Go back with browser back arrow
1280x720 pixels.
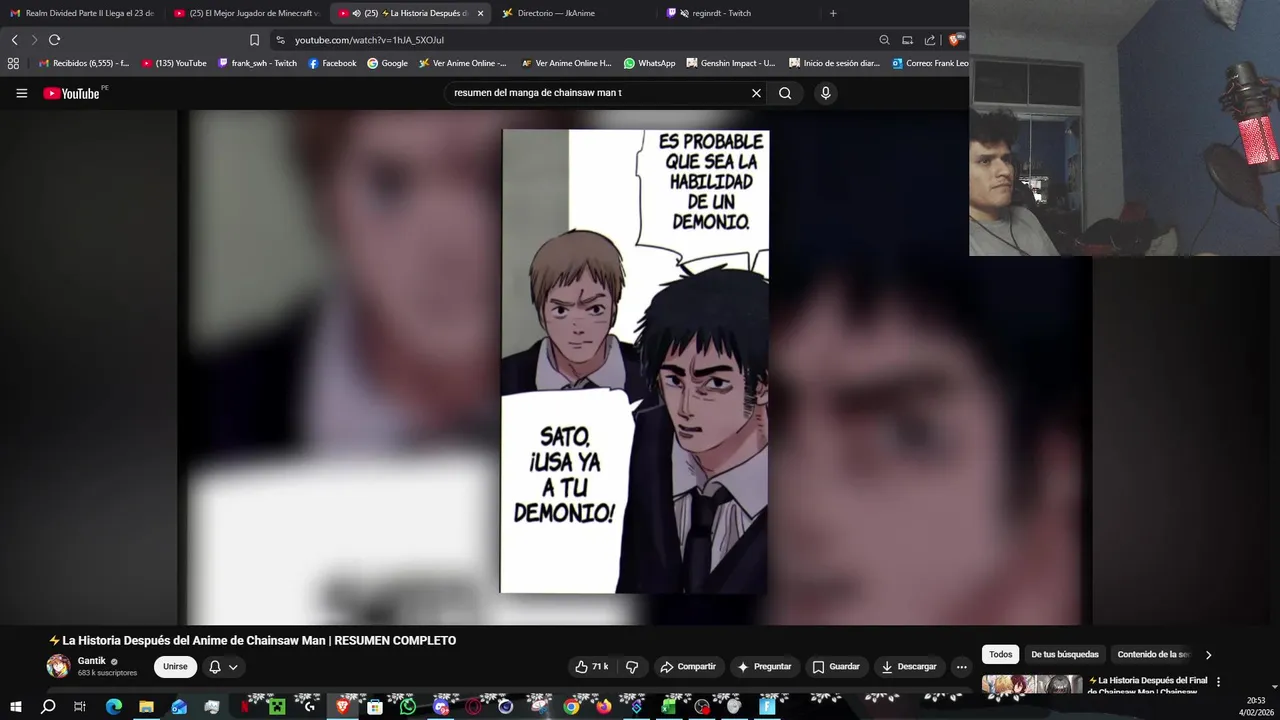14,40
